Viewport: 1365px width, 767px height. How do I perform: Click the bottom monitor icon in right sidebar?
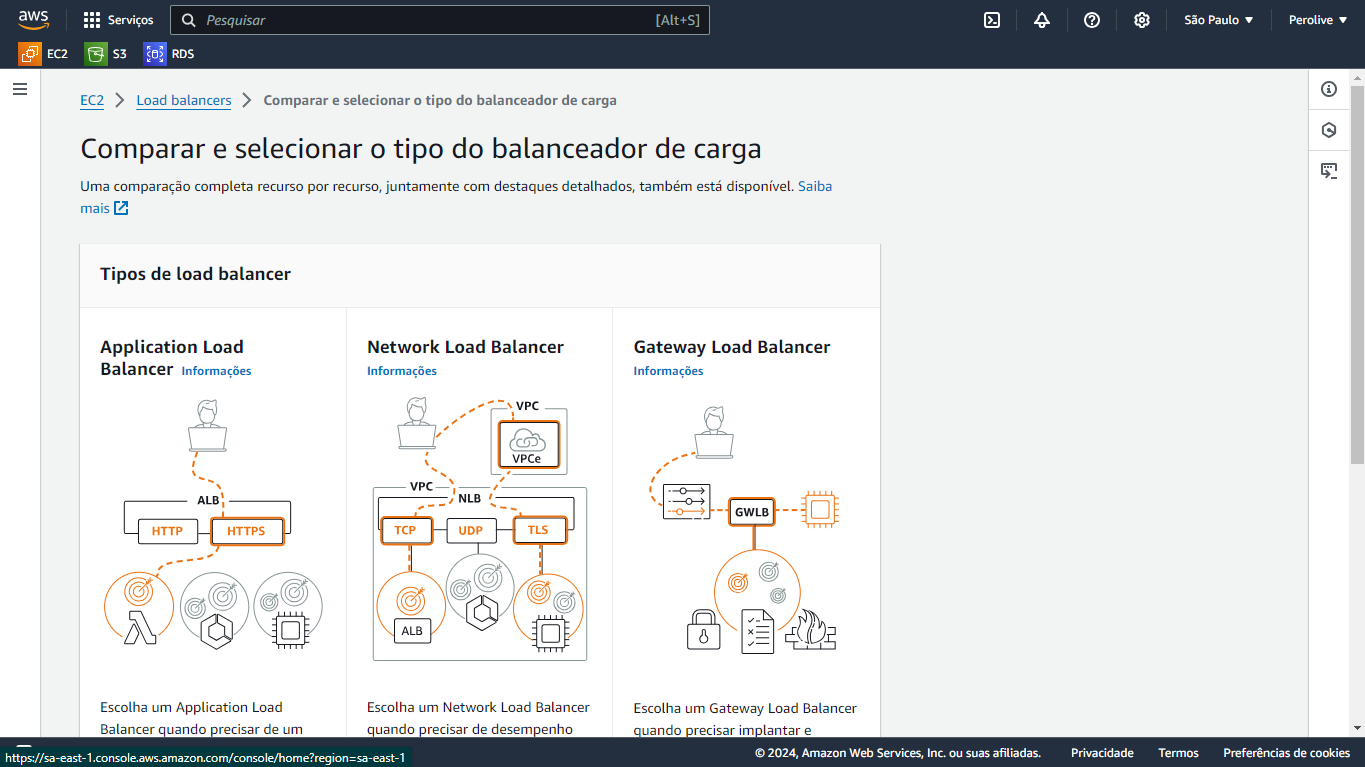tap(1329, 171)
